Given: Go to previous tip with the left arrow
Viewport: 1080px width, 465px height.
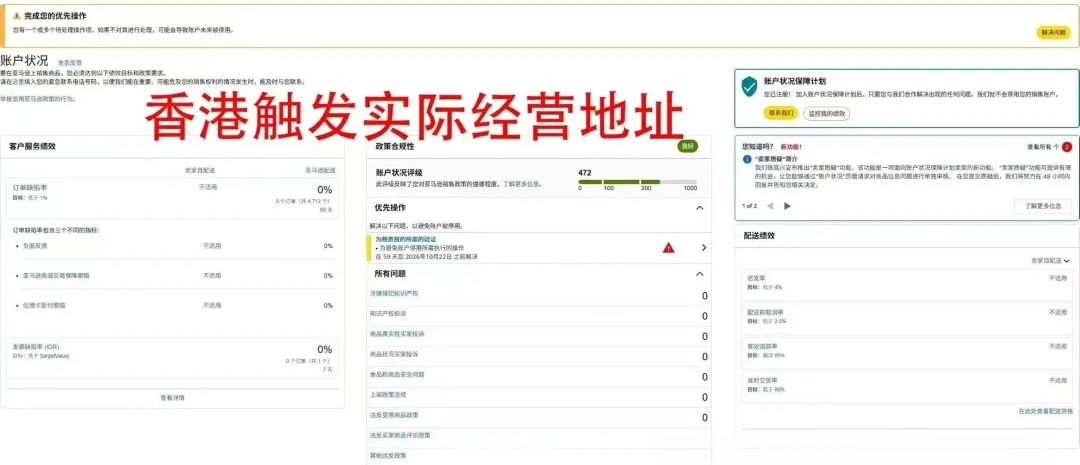Looking at the screenshot, I should click(x=770, y=206).
